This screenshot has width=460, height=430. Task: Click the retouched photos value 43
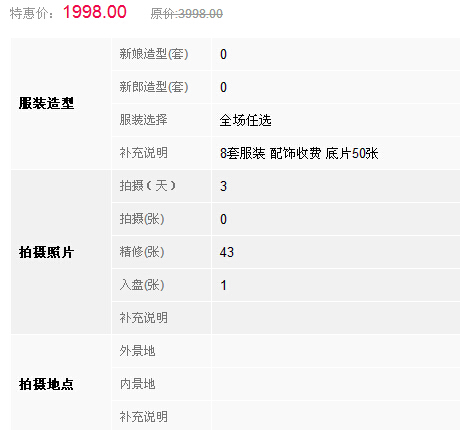coord(227,252)
